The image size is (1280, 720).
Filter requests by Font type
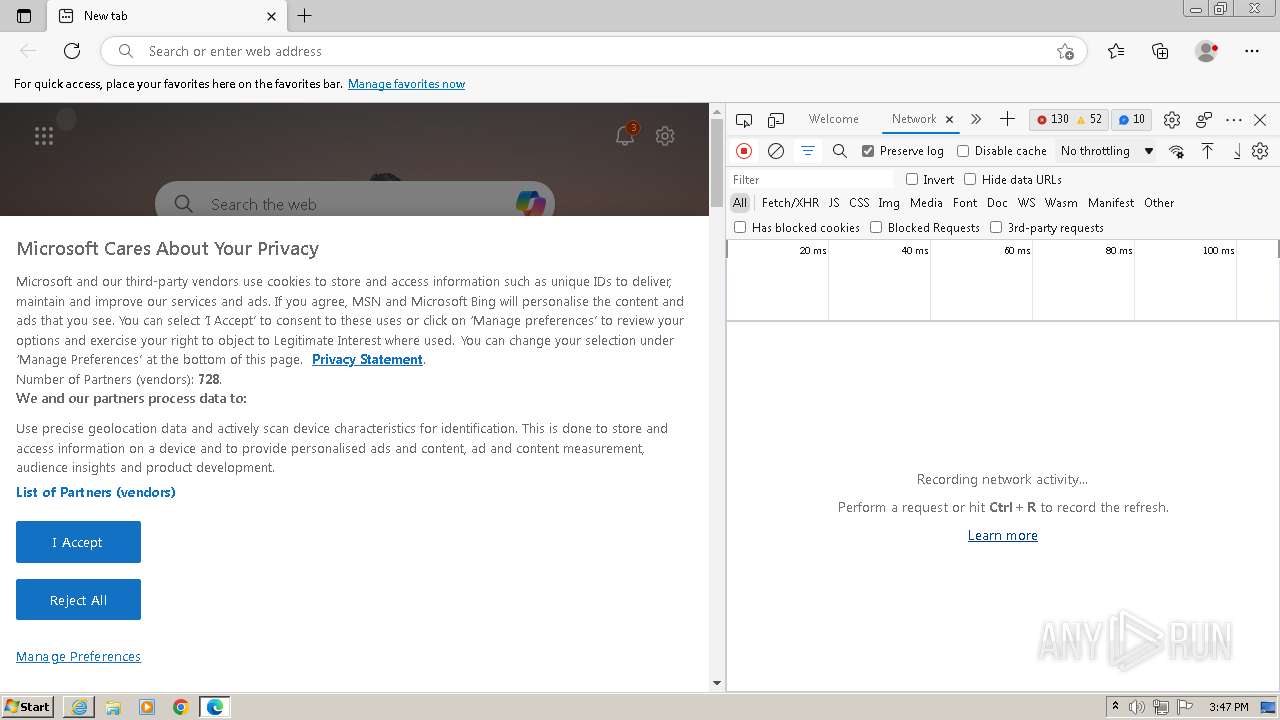point(965,203)
